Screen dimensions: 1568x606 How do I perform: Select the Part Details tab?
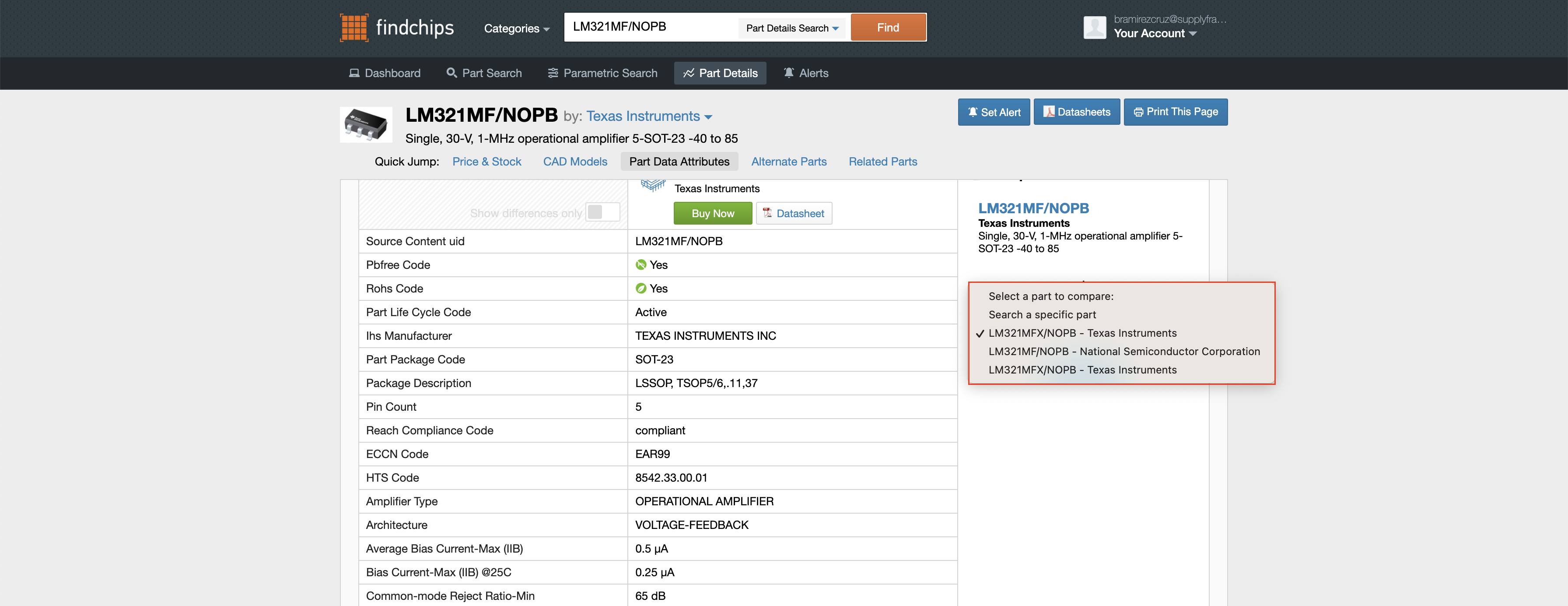click(720, 73)
